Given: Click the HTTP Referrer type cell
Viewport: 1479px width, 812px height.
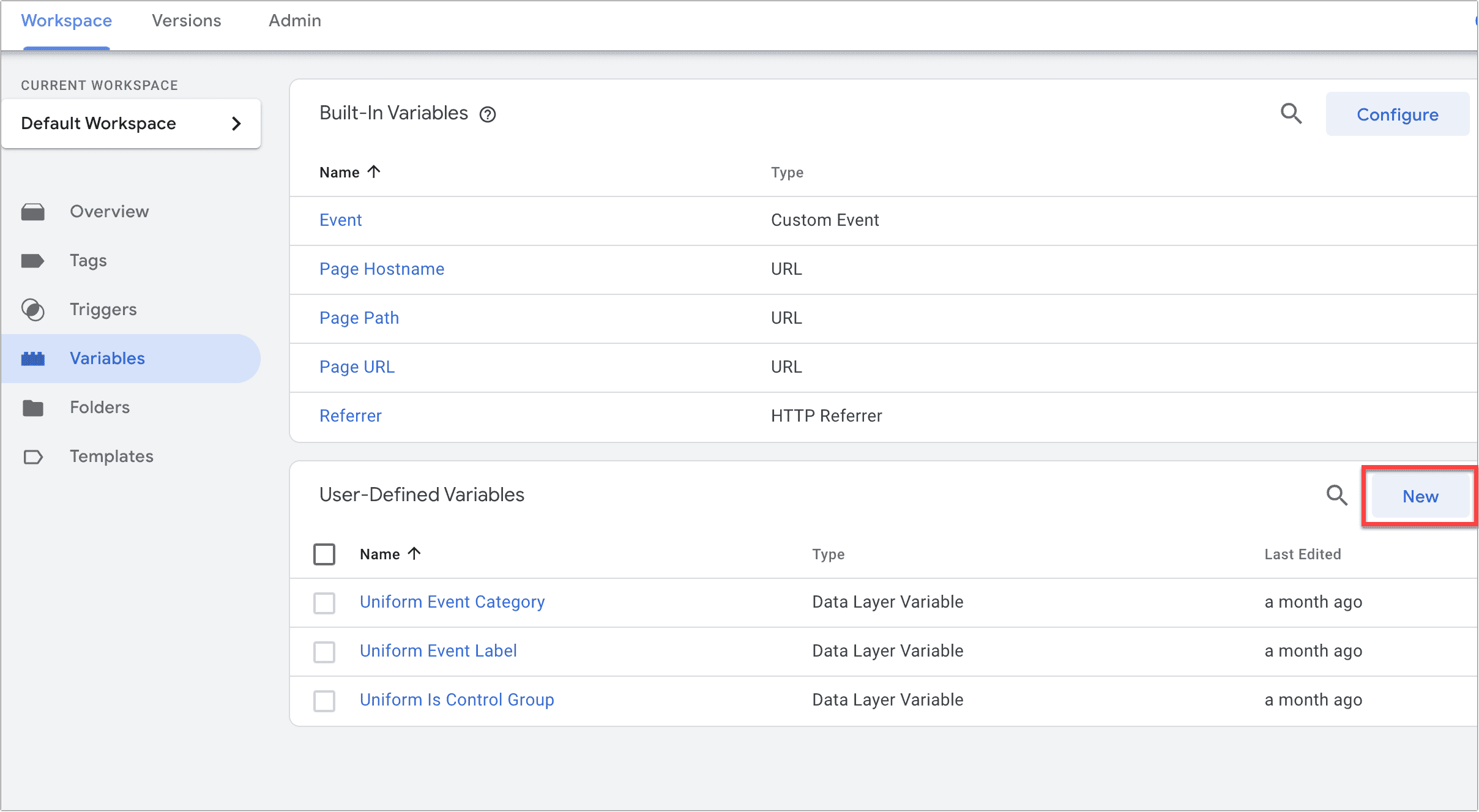Looking at the screenshot, I should (827, 416).
